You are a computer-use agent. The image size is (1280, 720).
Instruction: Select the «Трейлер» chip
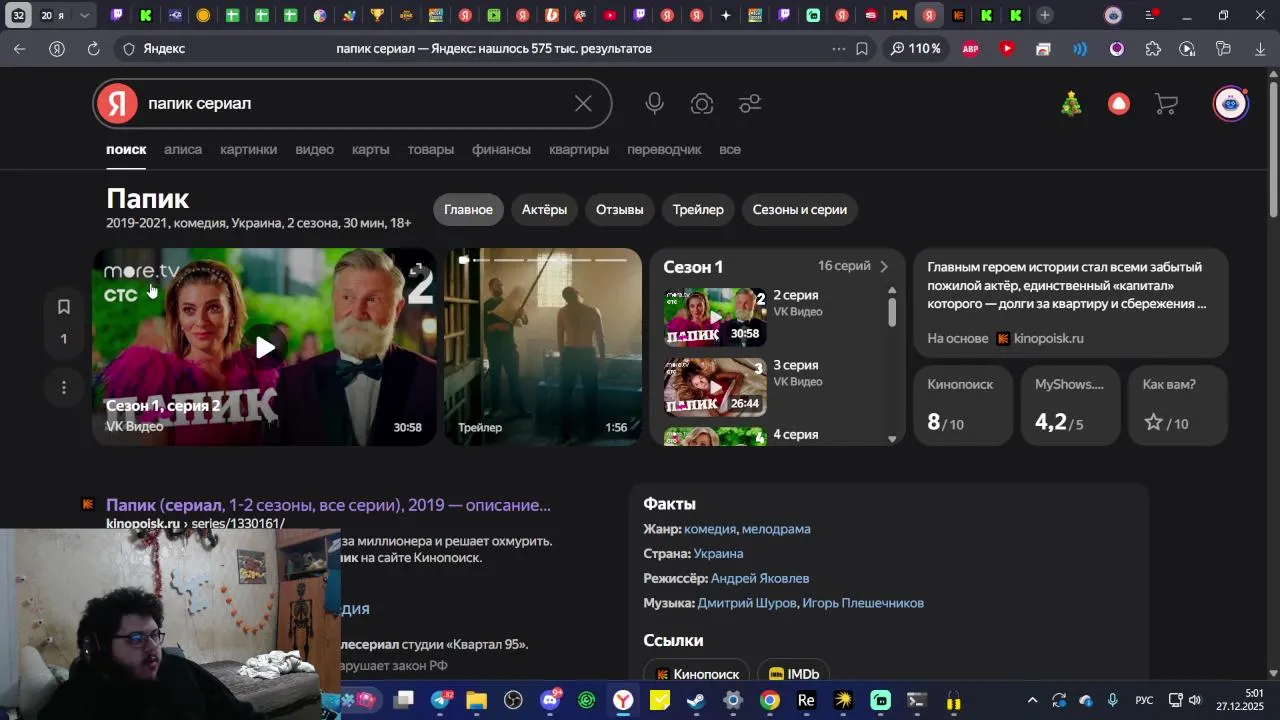[x=698, y=209]
